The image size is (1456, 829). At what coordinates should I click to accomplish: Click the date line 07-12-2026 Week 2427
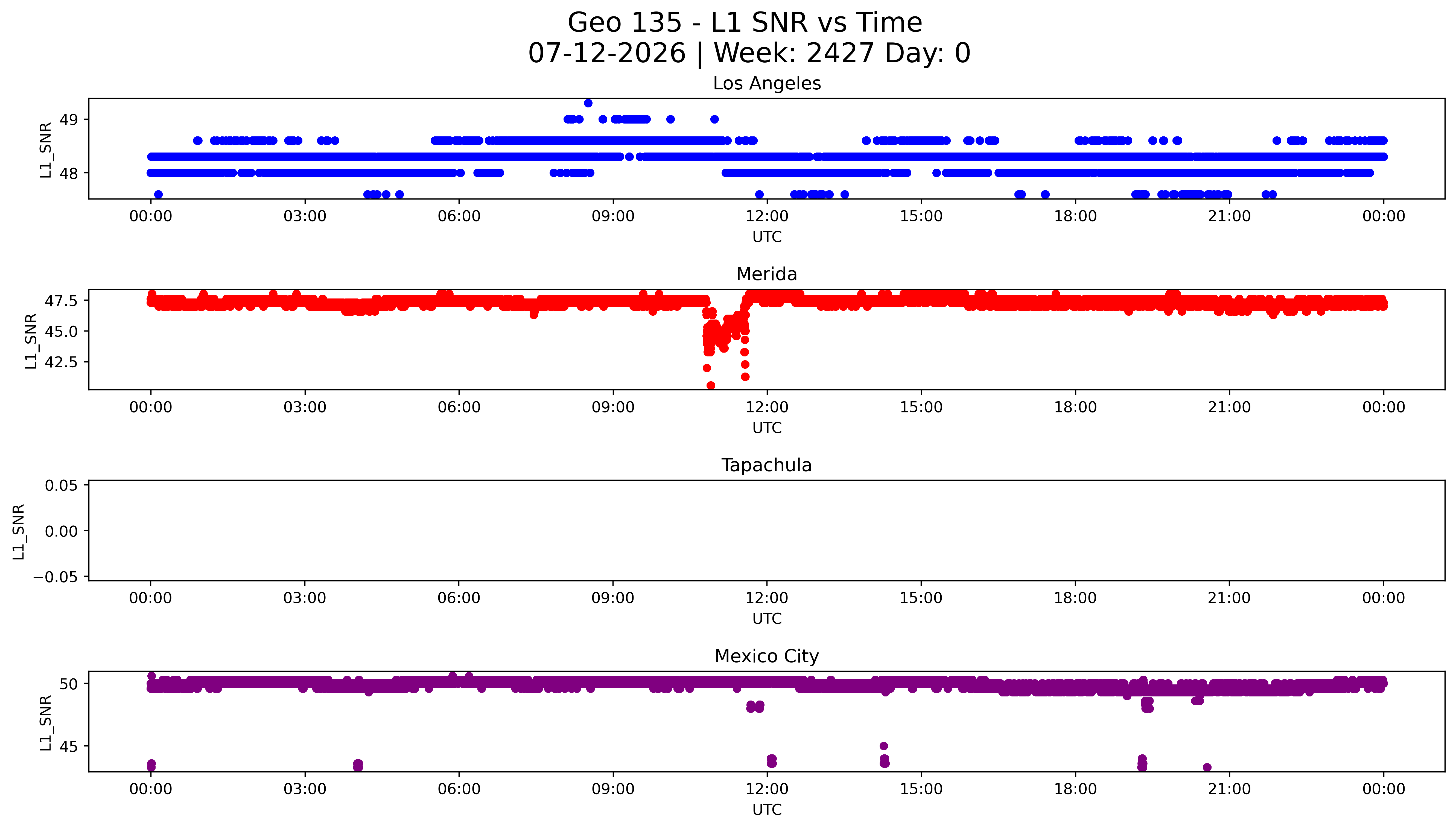[749, 54]
